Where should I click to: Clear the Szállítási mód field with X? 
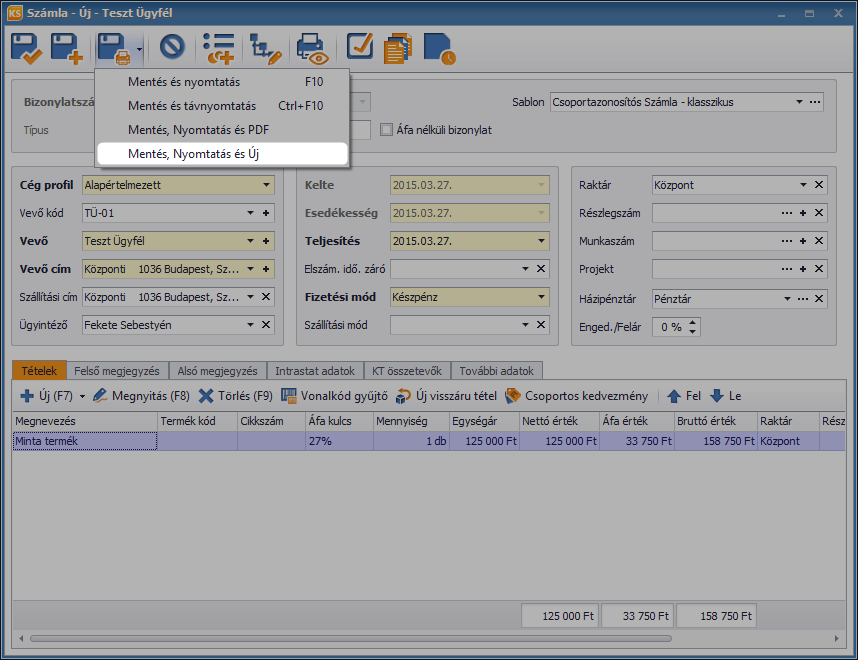[x=541, y=325]
